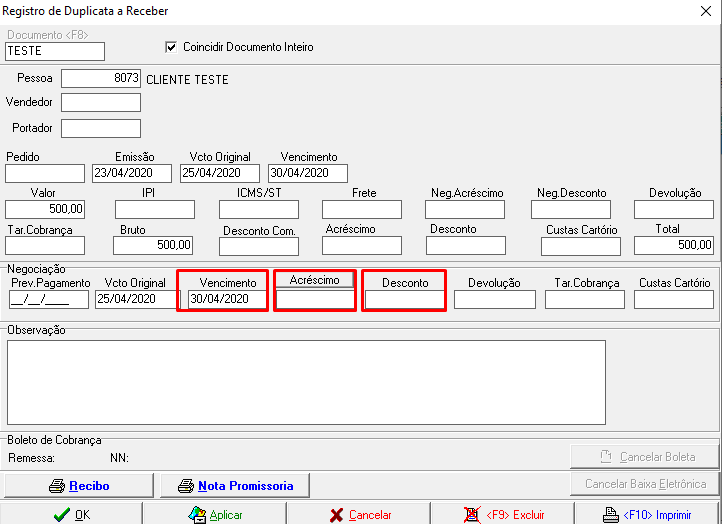
Task: Click the Cancelar red X button
Action: (x=360, y=514)
